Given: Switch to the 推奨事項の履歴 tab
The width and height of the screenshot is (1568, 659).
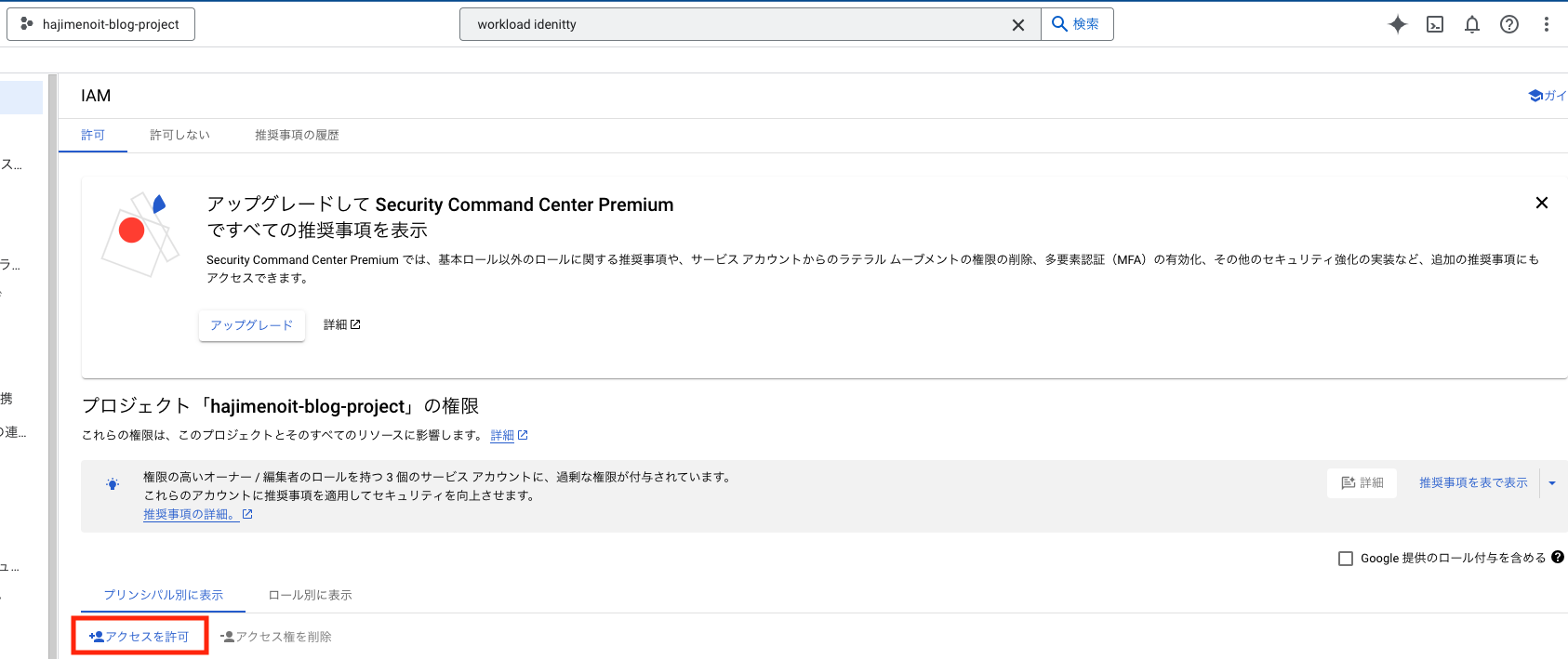Looking at the screenshot, I should pyautogui.click(x=297, y=135).
